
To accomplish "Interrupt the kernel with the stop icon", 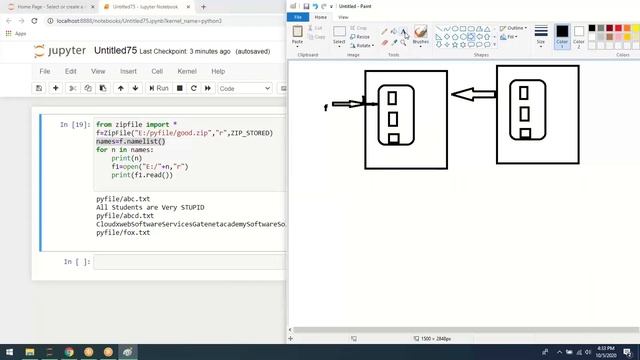I will [x=180, y=88].
